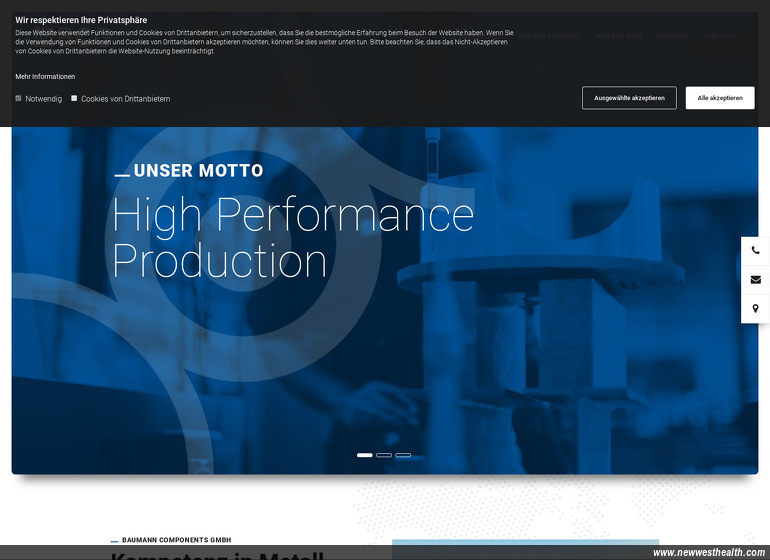Click the phone icon on right sidebar
770x560 pixels.
pos(755,251)
